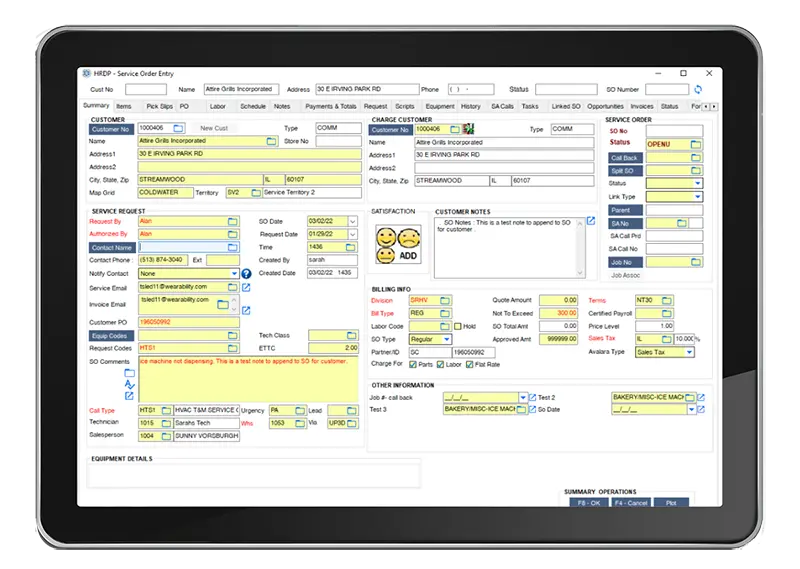The height and width of the screenshot is (569, 800).
Task: Open the Schedule tab
Action: (x=253, y=106)
